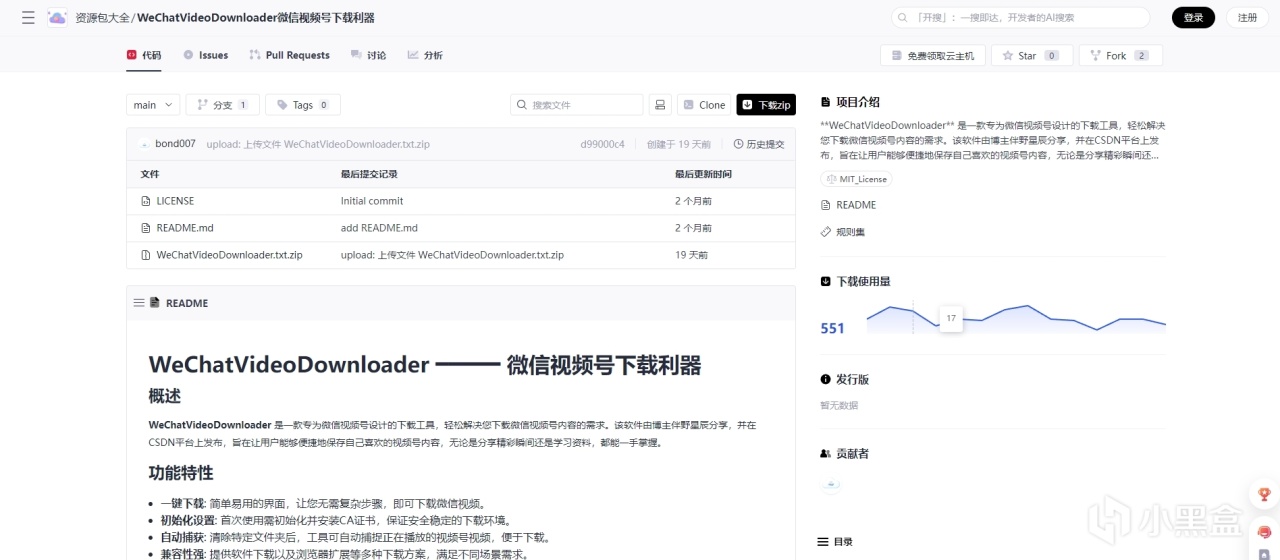Open WeChatVideoDownloader.txt.zip file
This screenshot has height=560, width=1280.
click(229, 255)
